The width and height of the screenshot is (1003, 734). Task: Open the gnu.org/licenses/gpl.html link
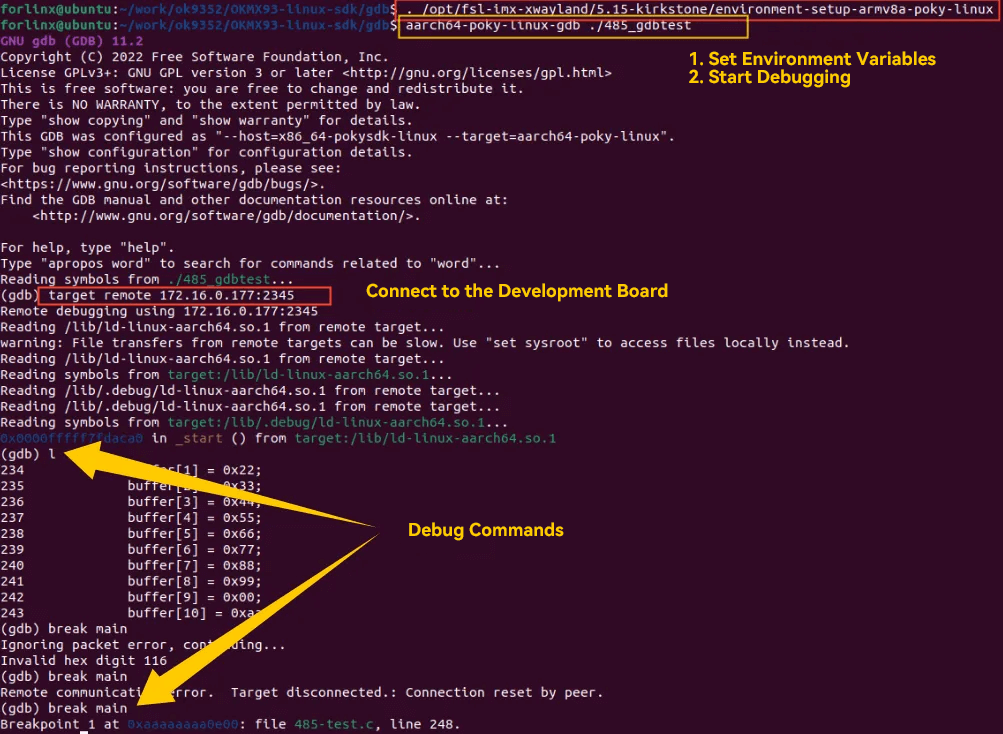(477, 73)
